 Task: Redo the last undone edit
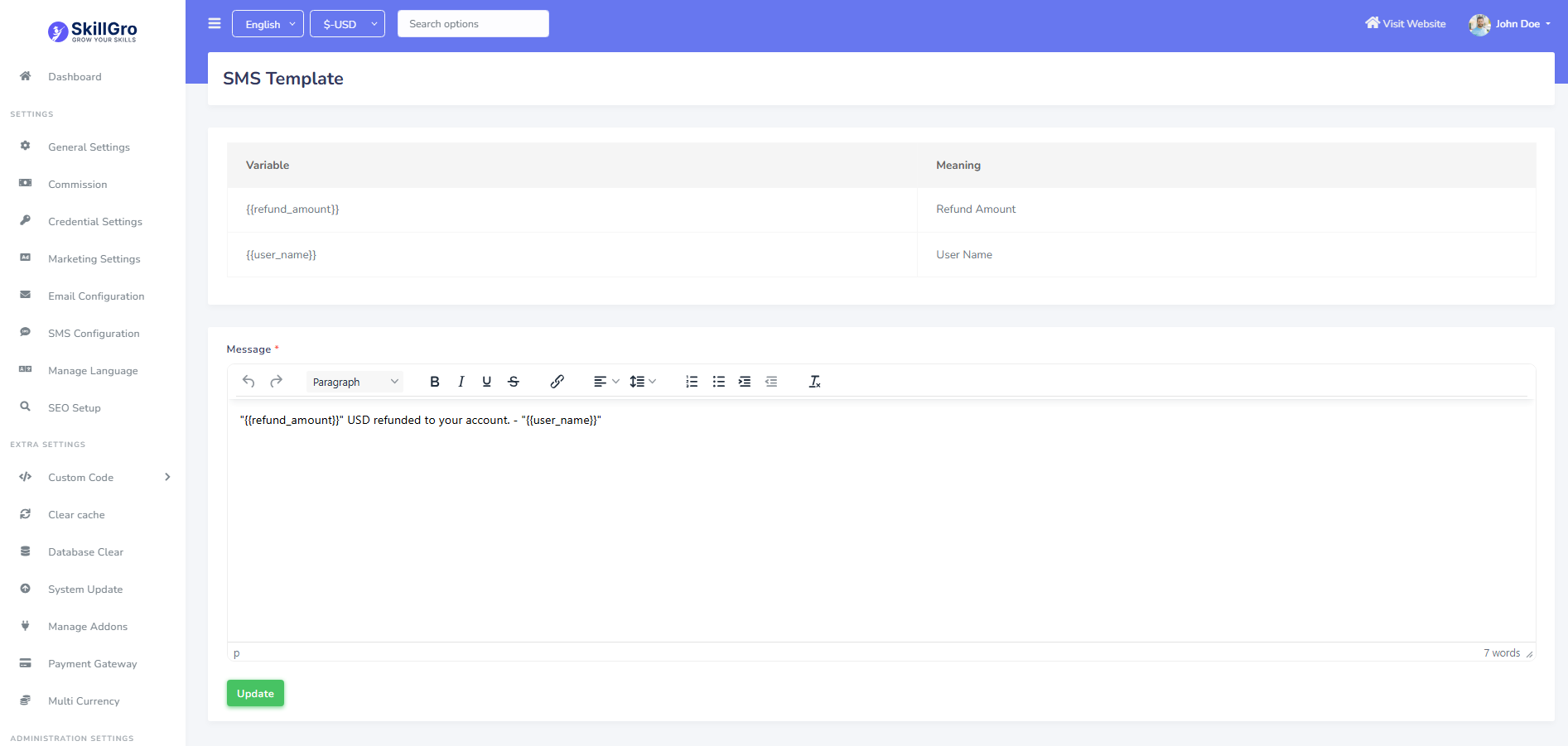pyautogui.click(x=277, y=382)
